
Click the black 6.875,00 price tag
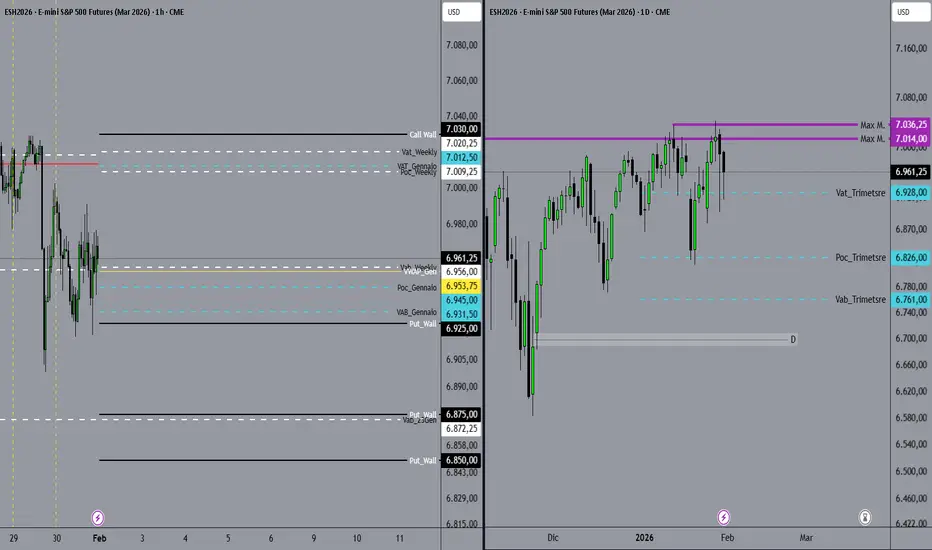coord(461,414)
